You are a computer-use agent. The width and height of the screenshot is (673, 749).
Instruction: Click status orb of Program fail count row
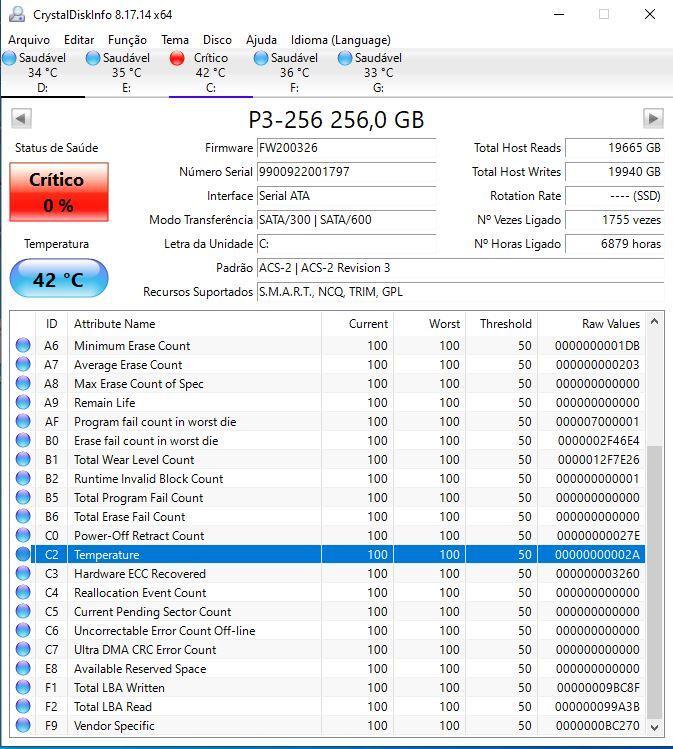click(x=23, y=421)
